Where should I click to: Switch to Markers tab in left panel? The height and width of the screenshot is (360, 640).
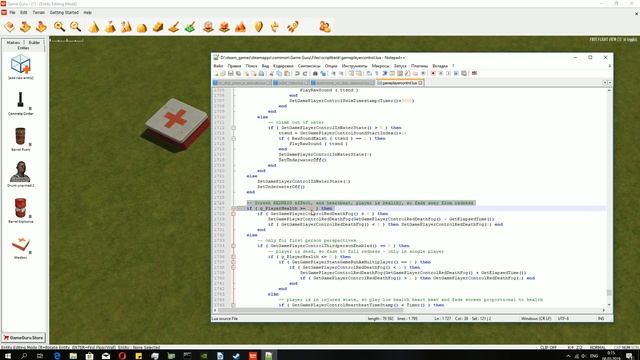(13, 42)
